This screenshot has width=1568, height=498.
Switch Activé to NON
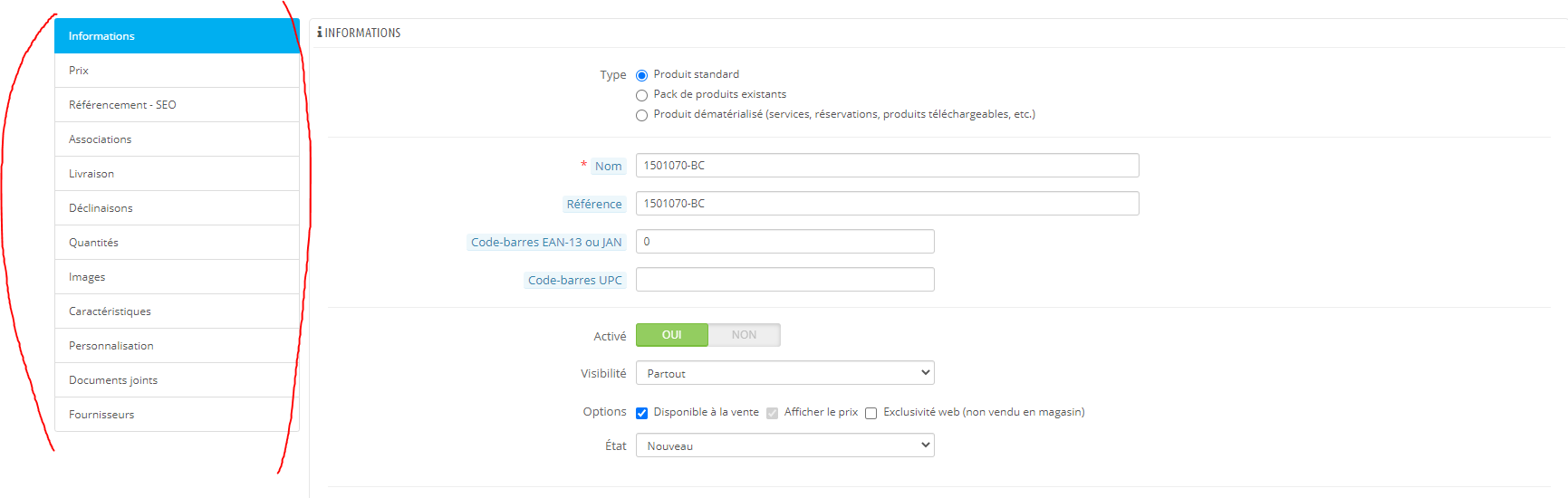coord(744,335)
